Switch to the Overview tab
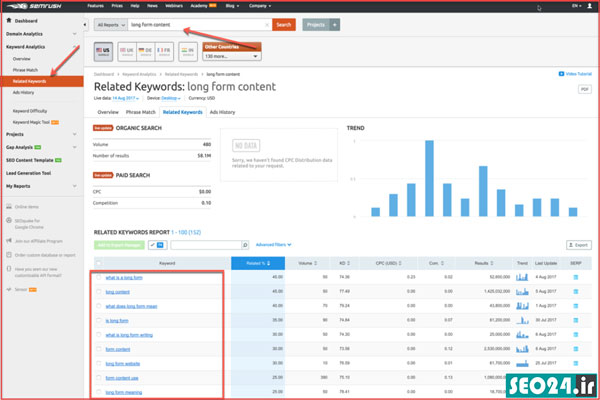The height and width of the screenshot is (400, 600). pyautogui.click(x=108, y=112)
